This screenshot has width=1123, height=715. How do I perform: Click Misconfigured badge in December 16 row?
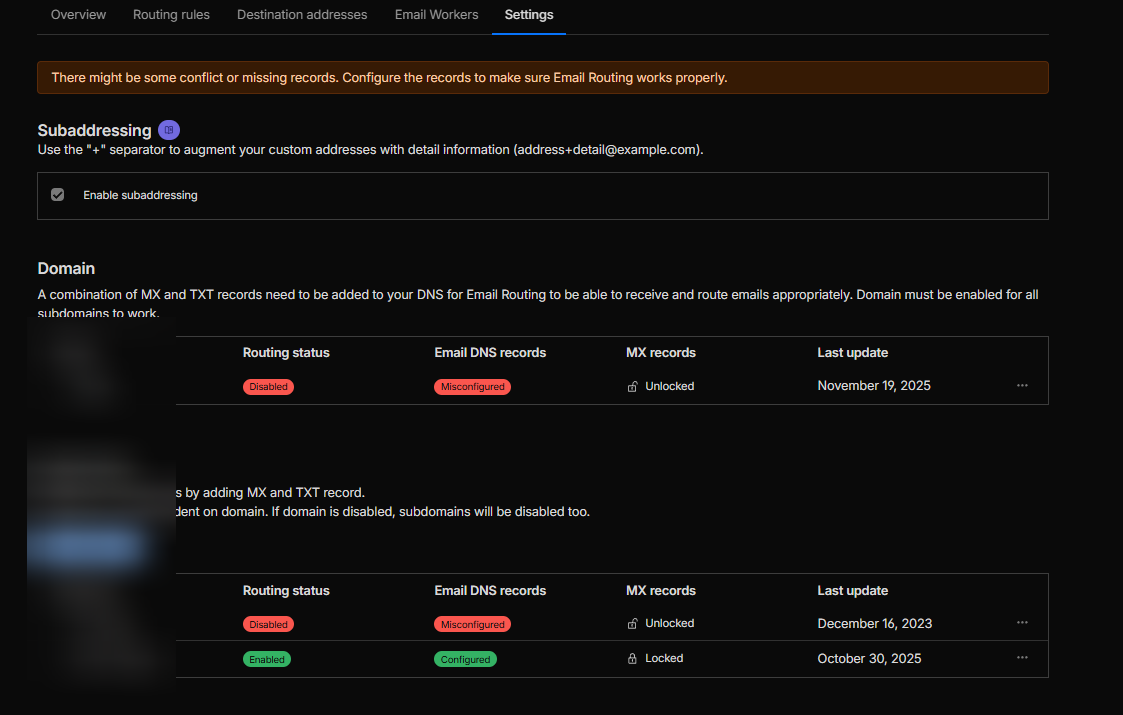point(472,624)
